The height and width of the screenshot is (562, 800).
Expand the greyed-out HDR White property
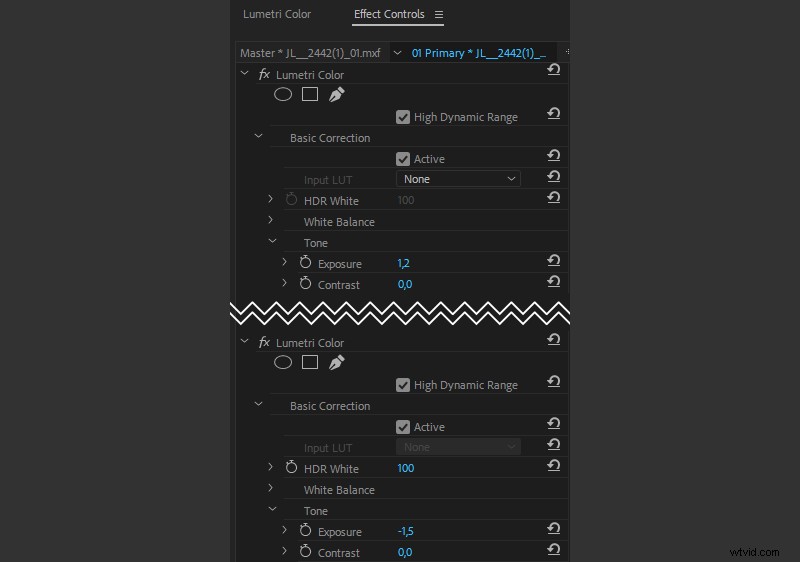point(270,199)
